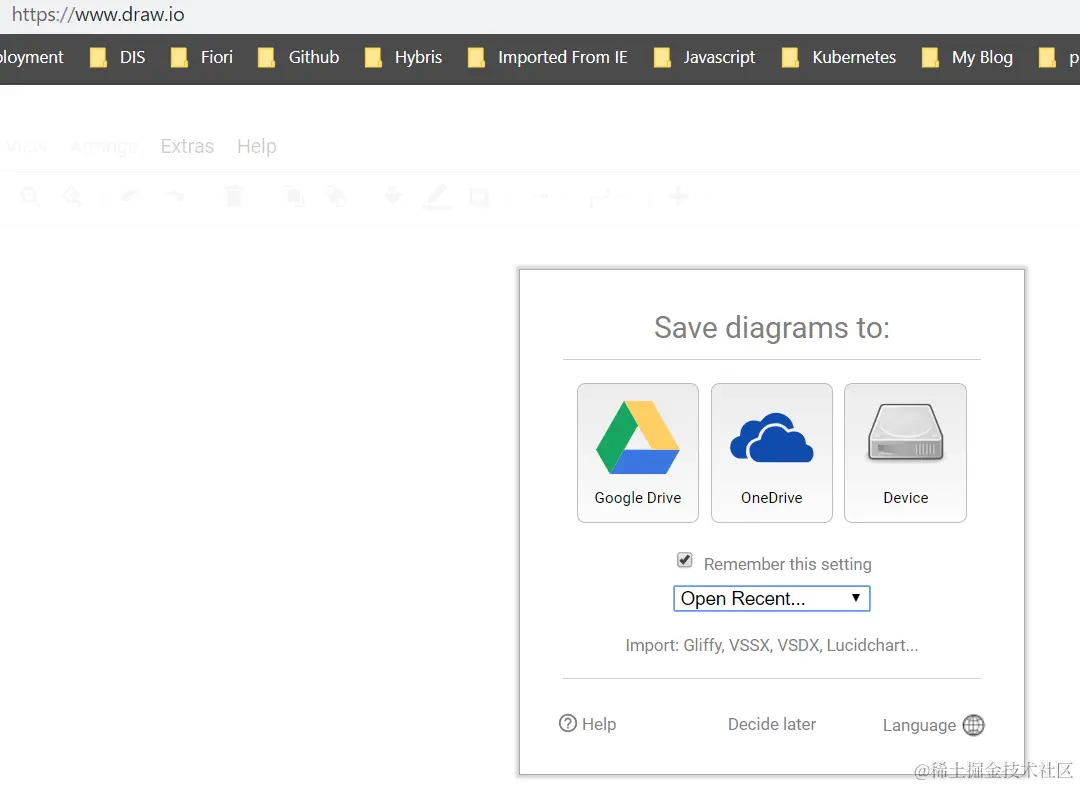Screen dimensions: 1080x787
Task: Click the faded to front icon
Action: click(x=295, y=197)
